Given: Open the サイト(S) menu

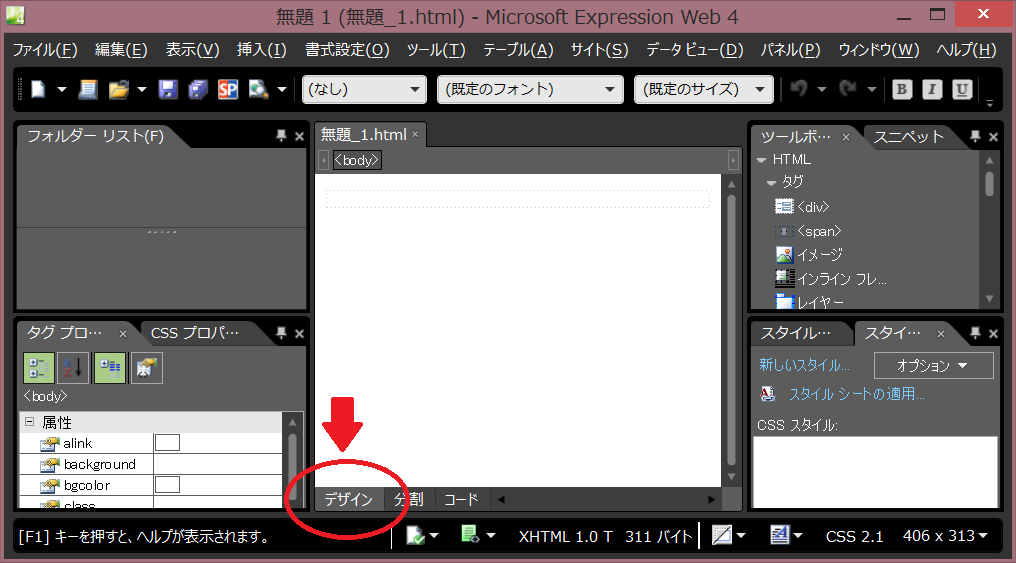Looking at the screenshot, I should 599,50.
